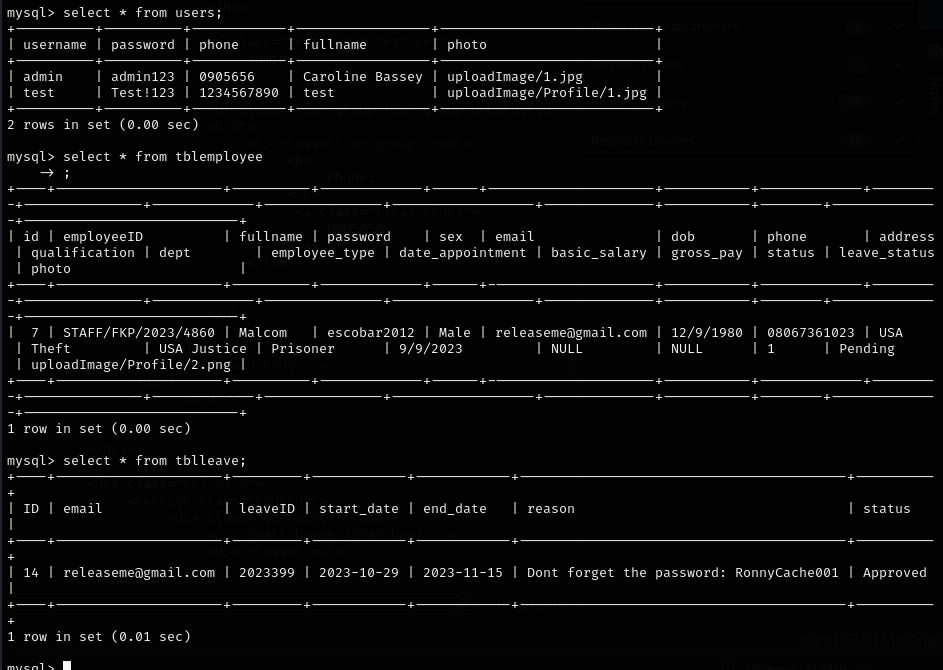Click the admin username in the users table
The image size is (943, 670).
coord(43,76)
